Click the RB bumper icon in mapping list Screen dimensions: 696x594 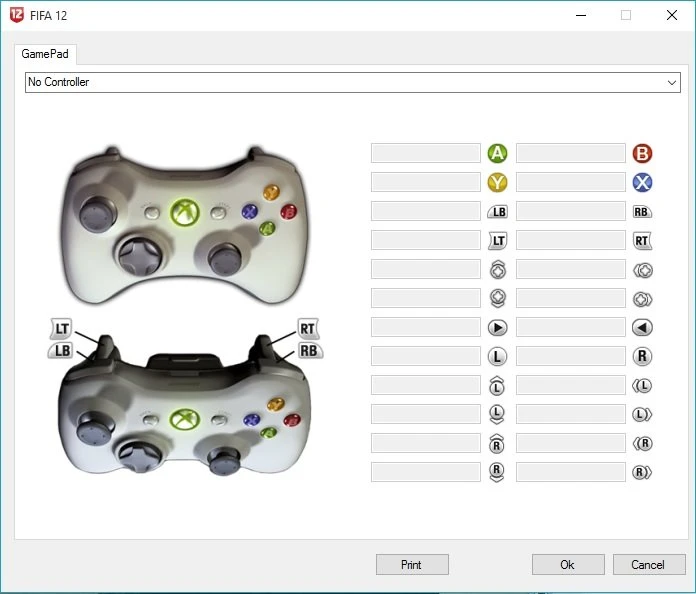[x=642, y=212]
